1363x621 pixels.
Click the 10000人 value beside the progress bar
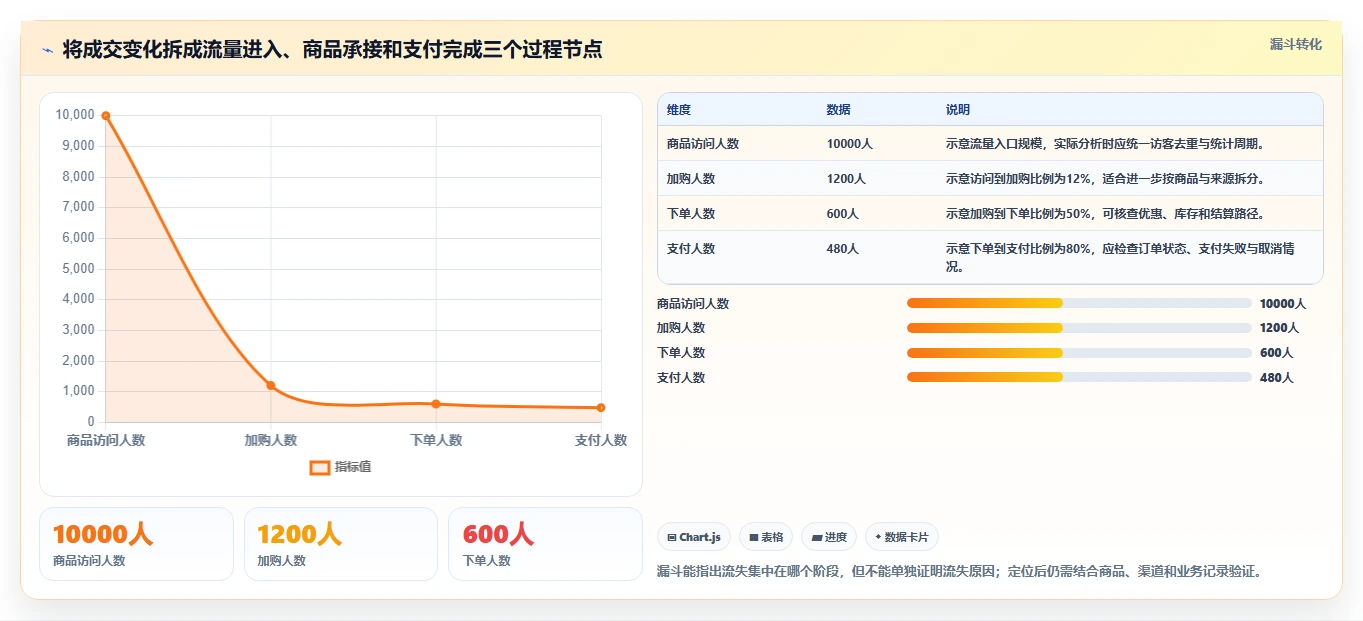(1283, 304)
